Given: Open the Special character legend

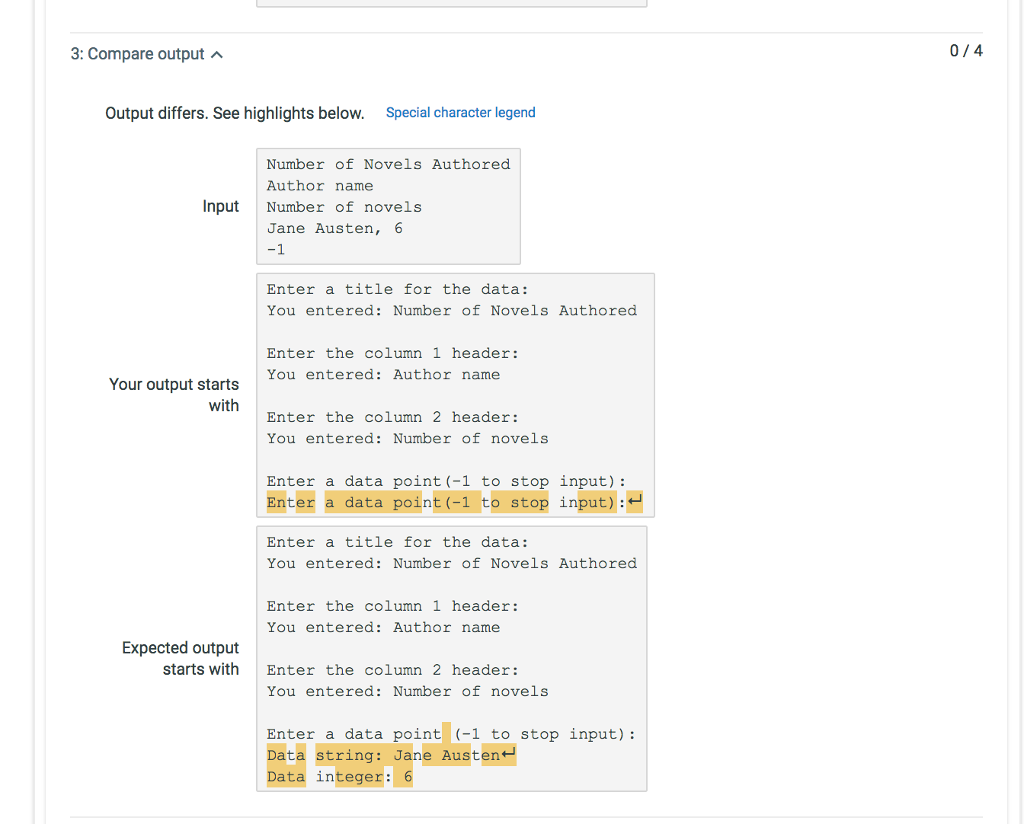Looking at the screenshot, I should coord(460,112).
